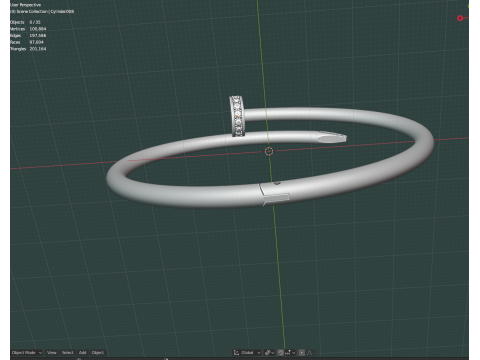Click the red X axis gizmo handle
This screenshot has height=360, width=480.
(460, 18)
